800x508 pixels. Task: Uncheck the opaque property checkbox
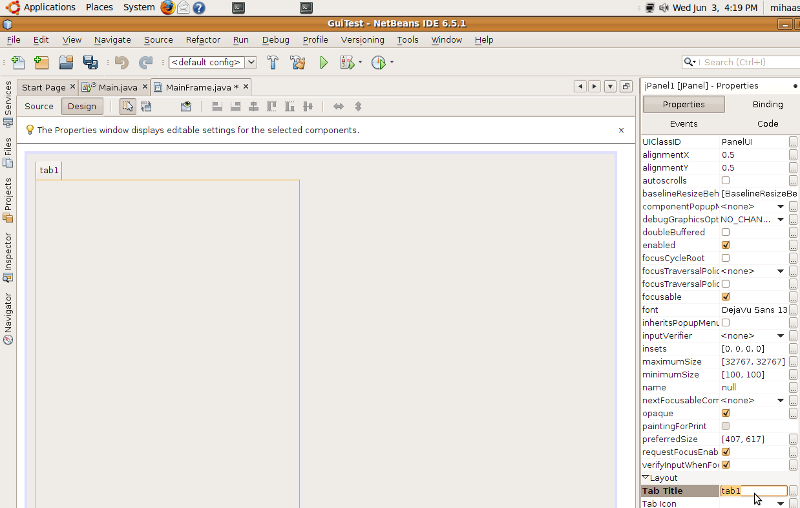(726, 413)
